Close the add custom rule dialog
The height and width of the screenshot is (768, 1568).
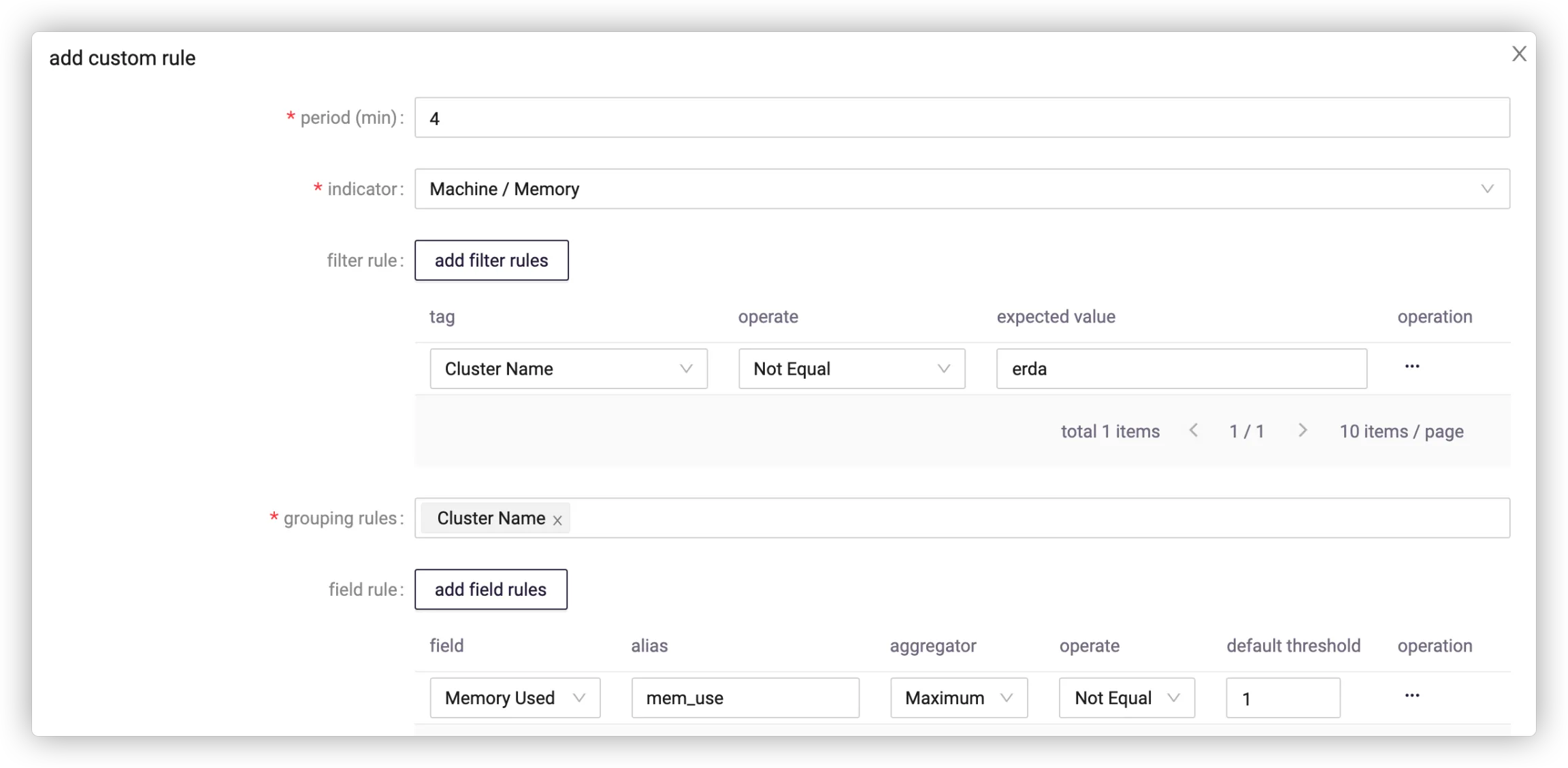[x=1519, y=54]
